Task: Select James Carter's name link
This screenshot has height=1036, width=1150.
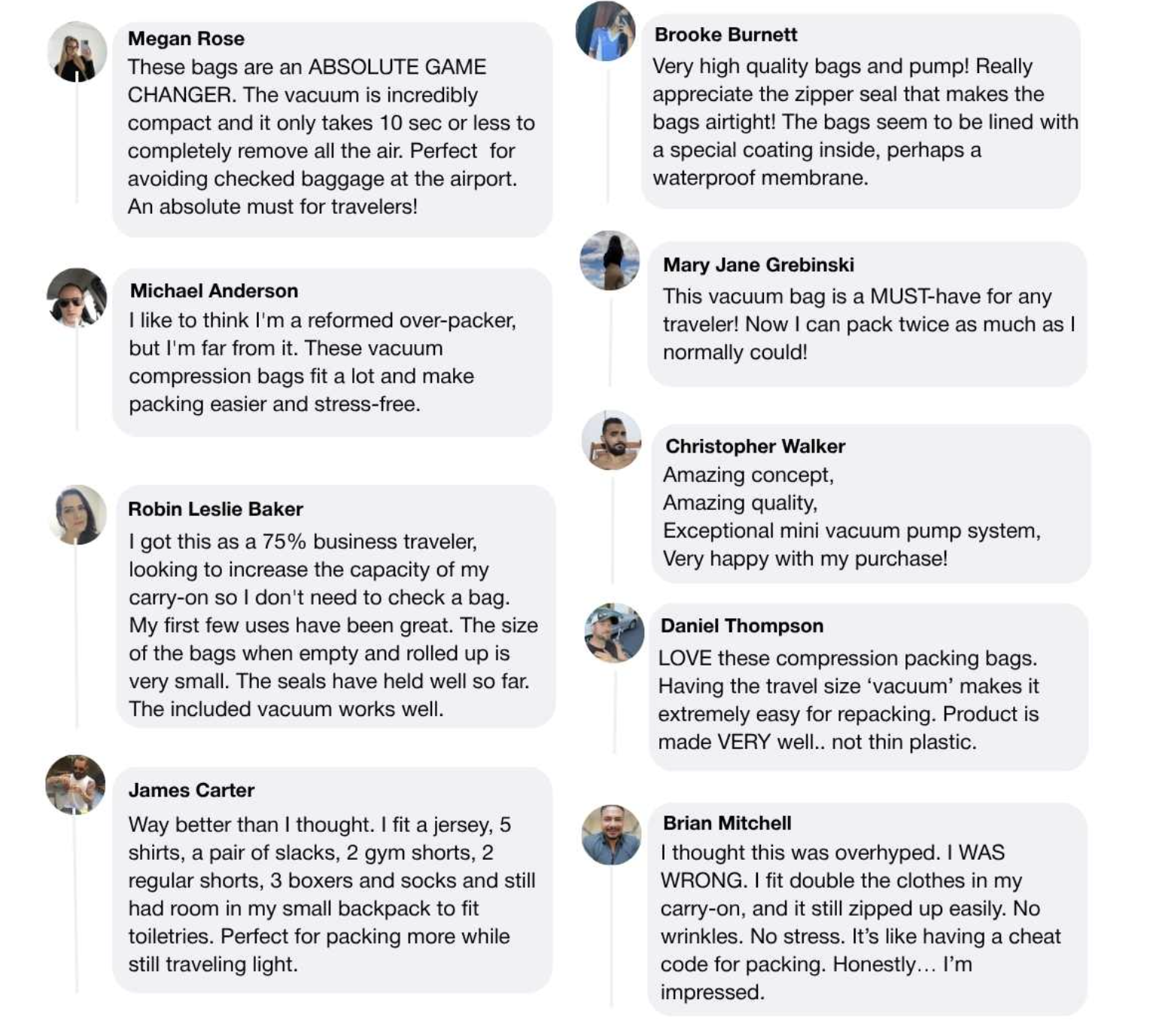Action: click(x=191, y=790)
